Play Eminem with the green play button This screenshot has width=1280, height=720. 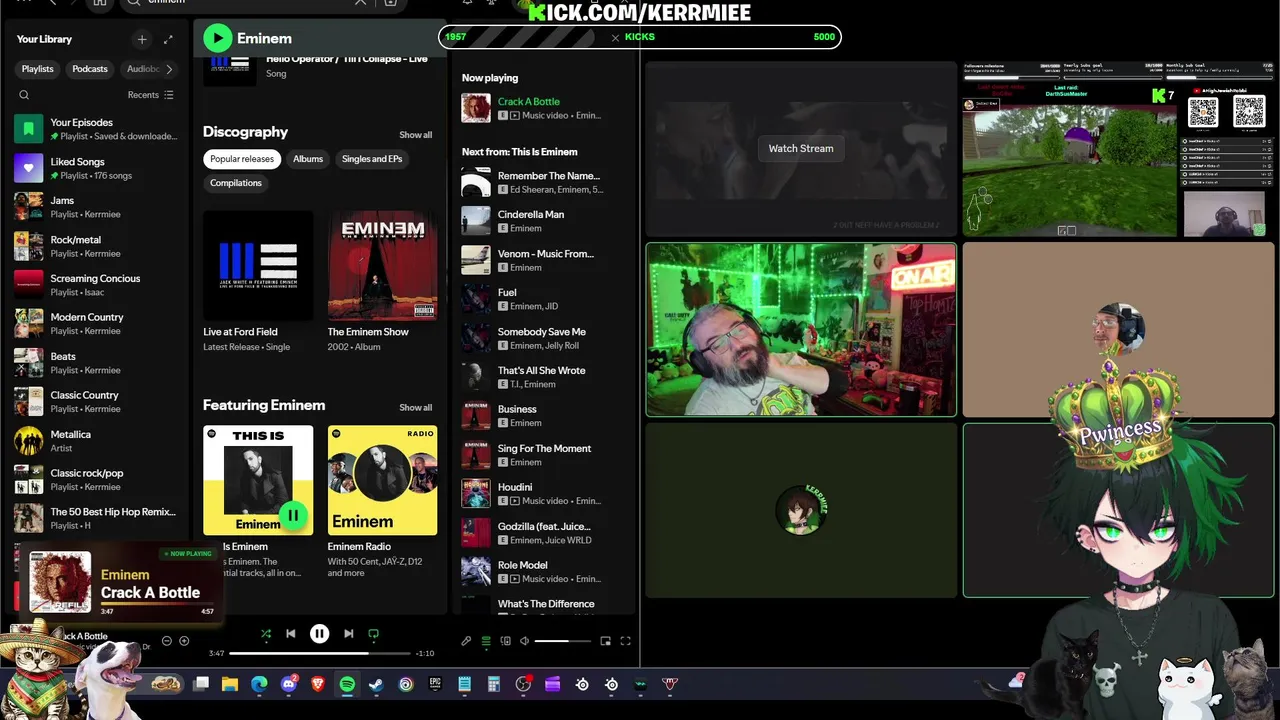pyautogui.click(x=217, y=38)
